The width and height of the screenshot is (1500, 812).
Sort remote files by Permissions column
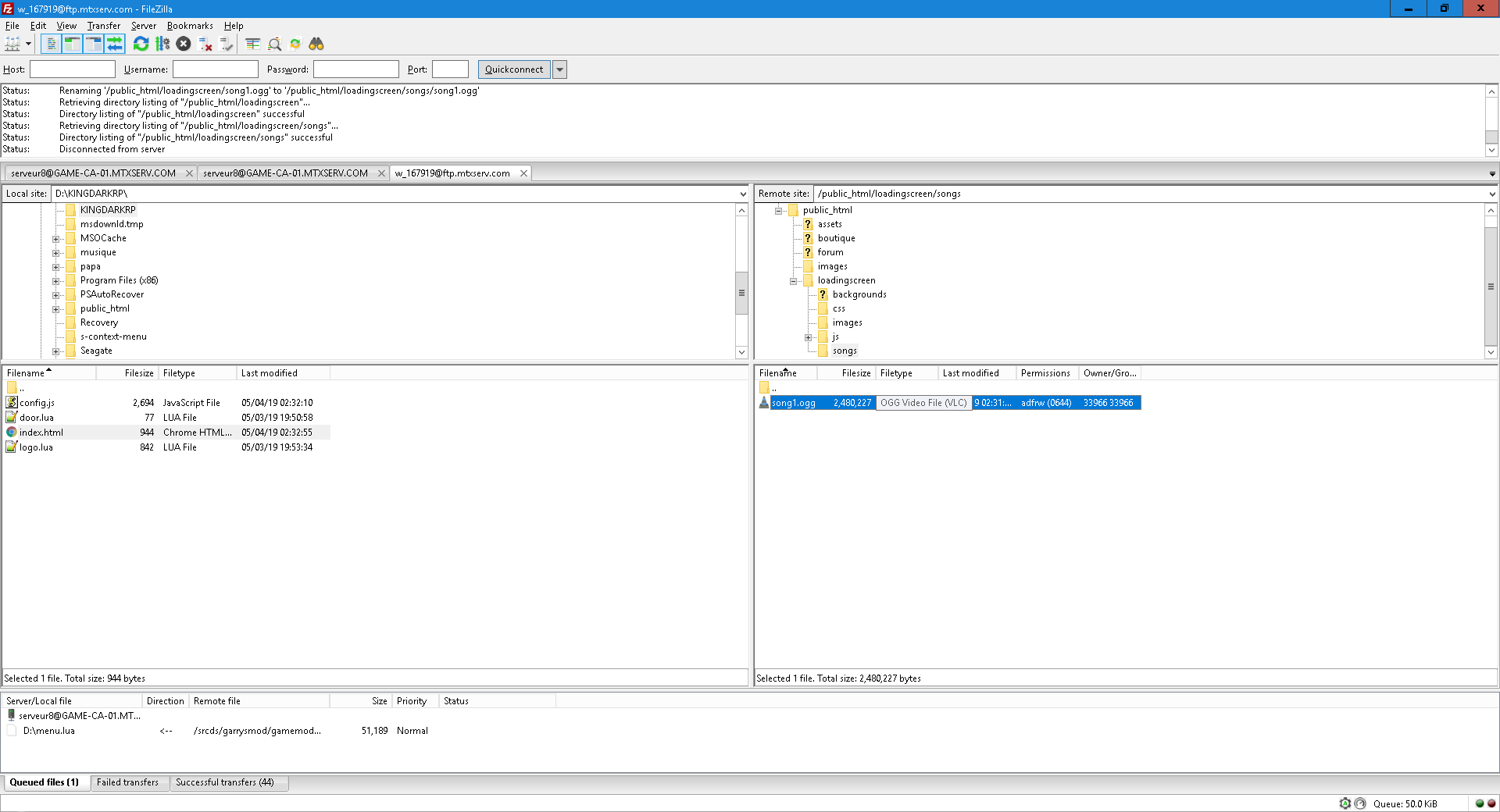click(1047, 373)
